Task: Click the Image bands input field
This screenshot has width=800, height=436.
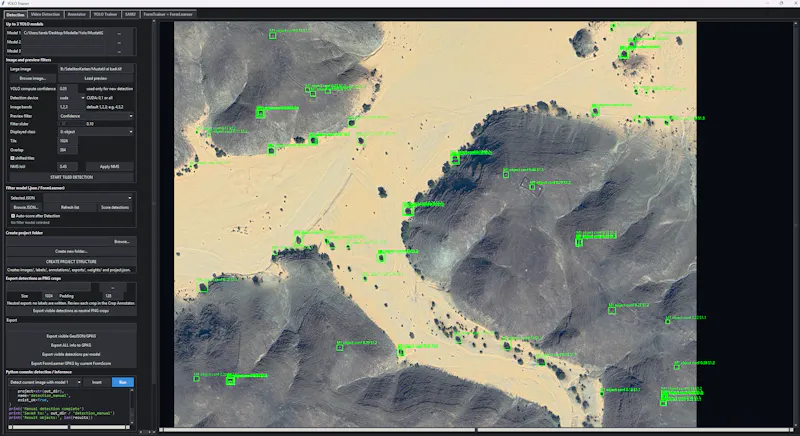Action: 71,107
